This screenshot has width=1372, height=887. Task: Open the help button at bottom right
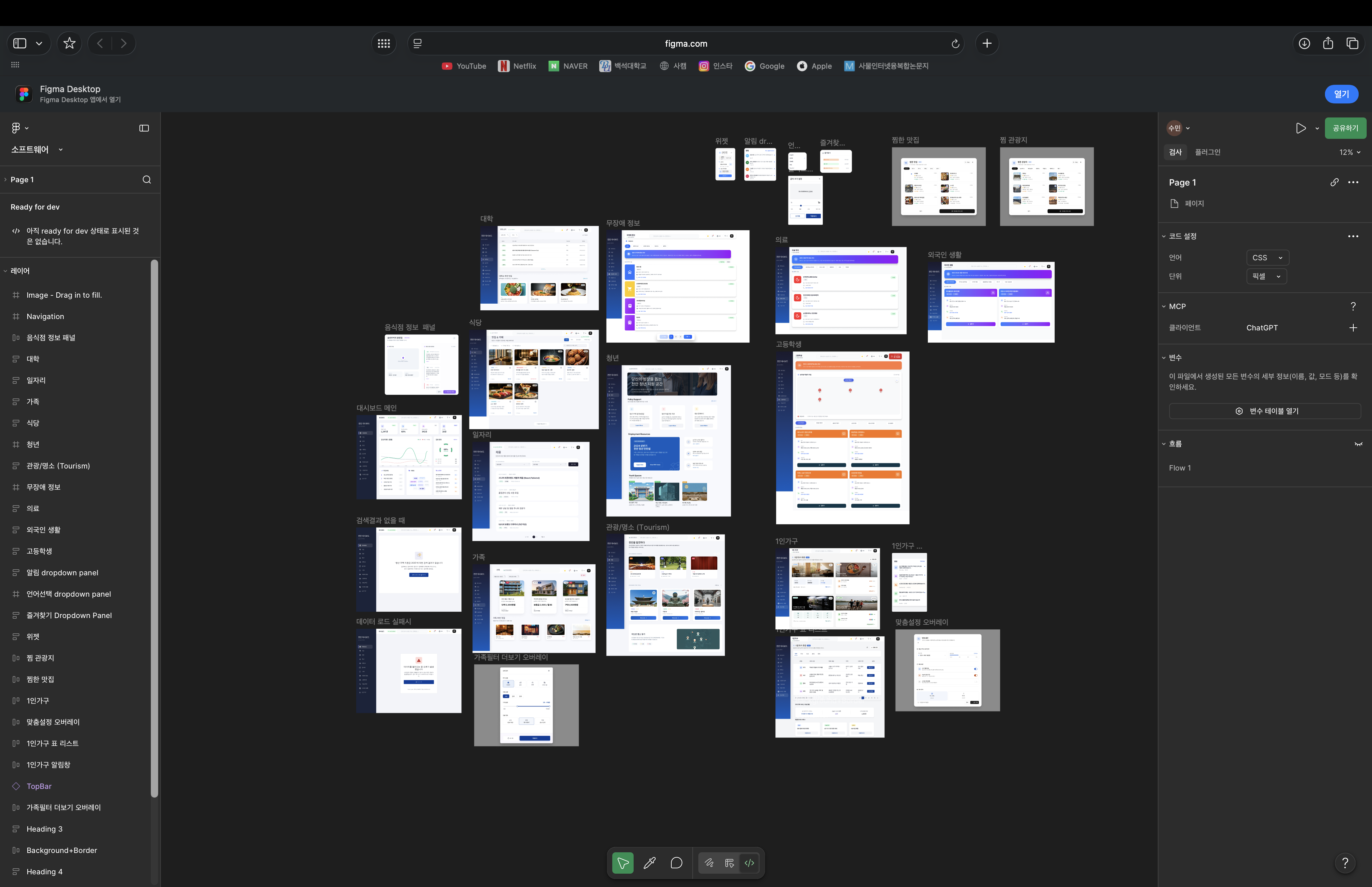click(1345, 862)
